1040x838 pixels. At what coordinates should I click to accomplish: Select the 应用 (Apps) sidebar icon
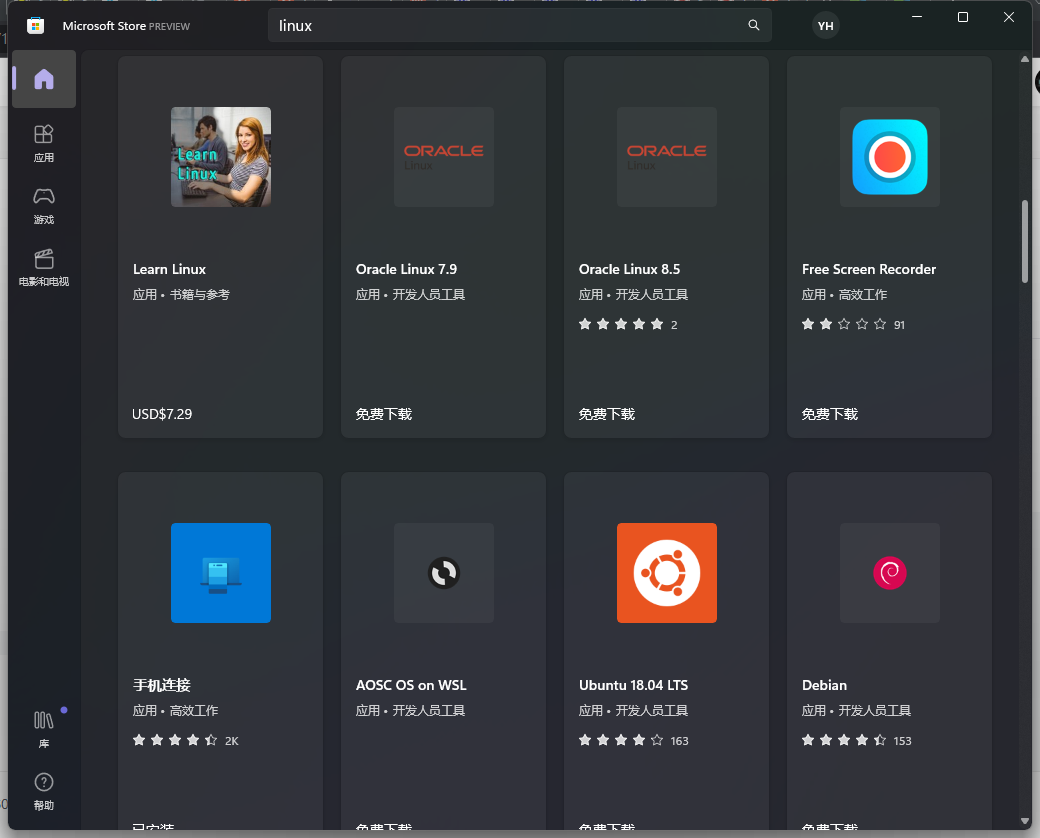click(x=43, y=142)
